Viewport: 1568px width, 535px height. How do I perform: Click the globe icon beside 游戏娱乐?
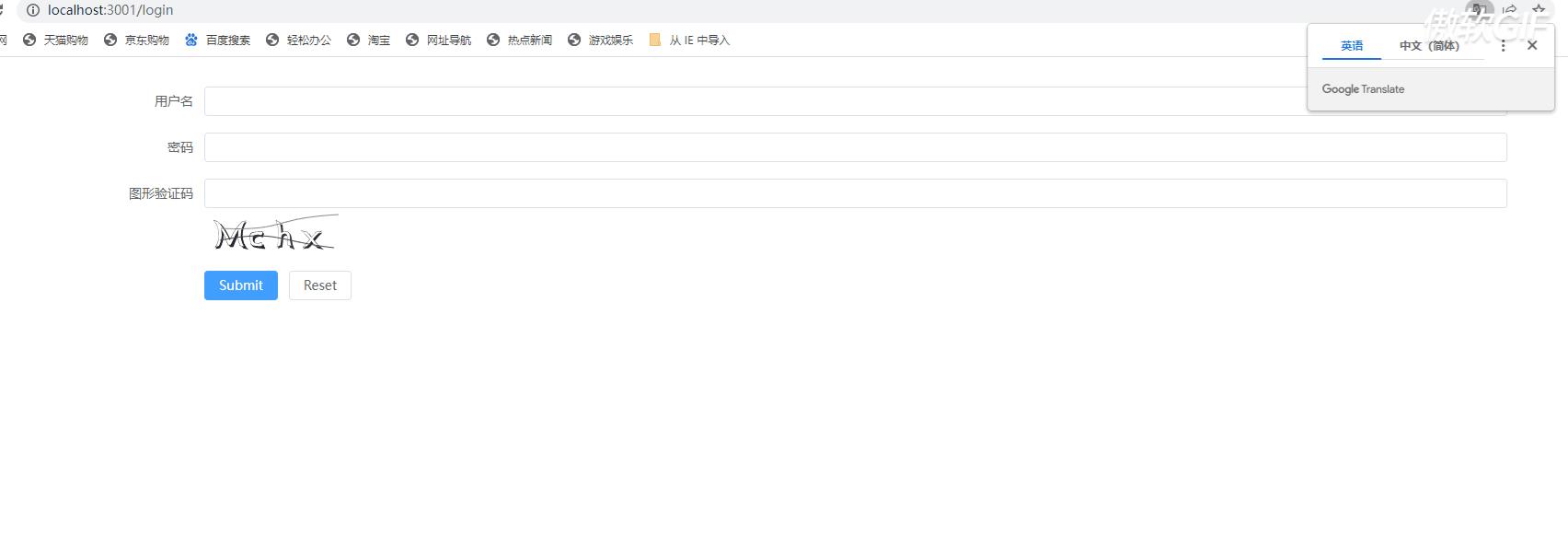tap(574, 40)
